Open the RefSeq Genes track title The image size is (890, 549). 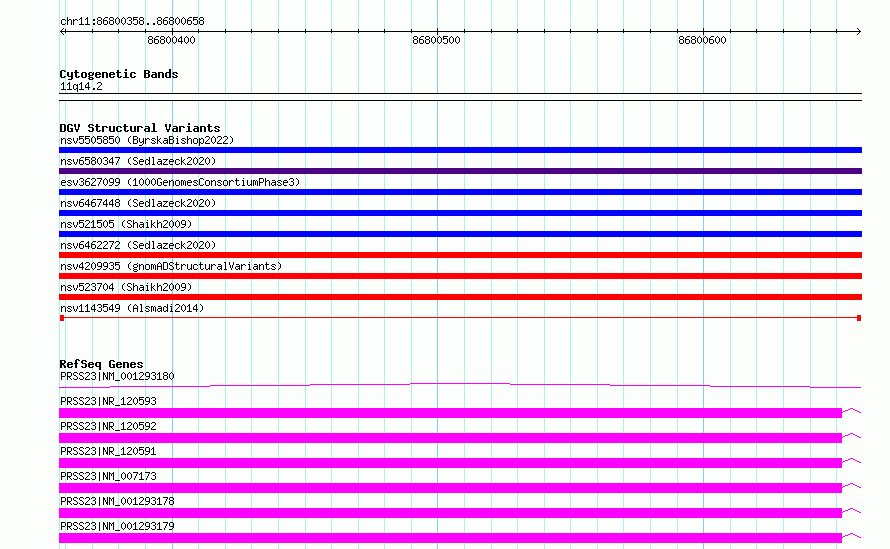tap(101, 364)
